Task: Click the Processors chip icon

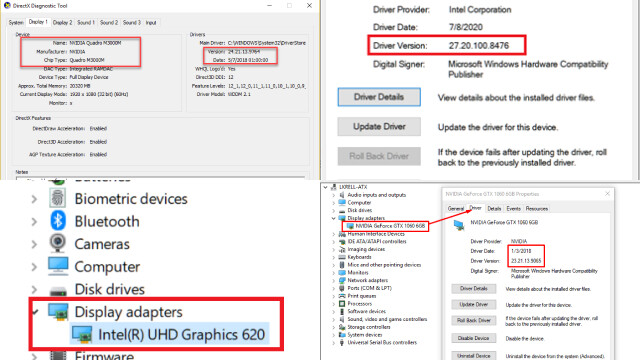Action: tap(342, 303)
